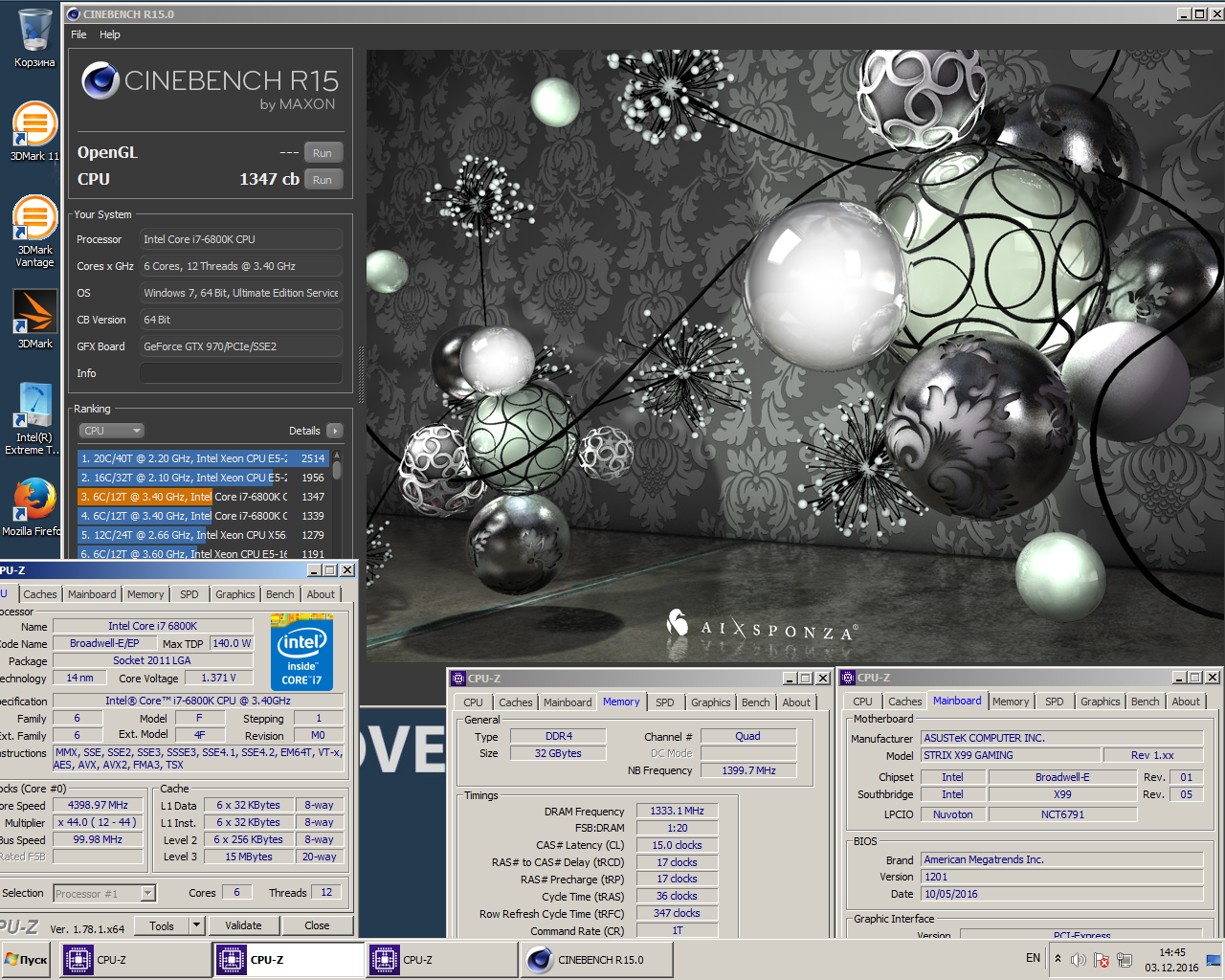Select ranking row 4 scoring 1339
The image size is (1225, 980).
203,516
